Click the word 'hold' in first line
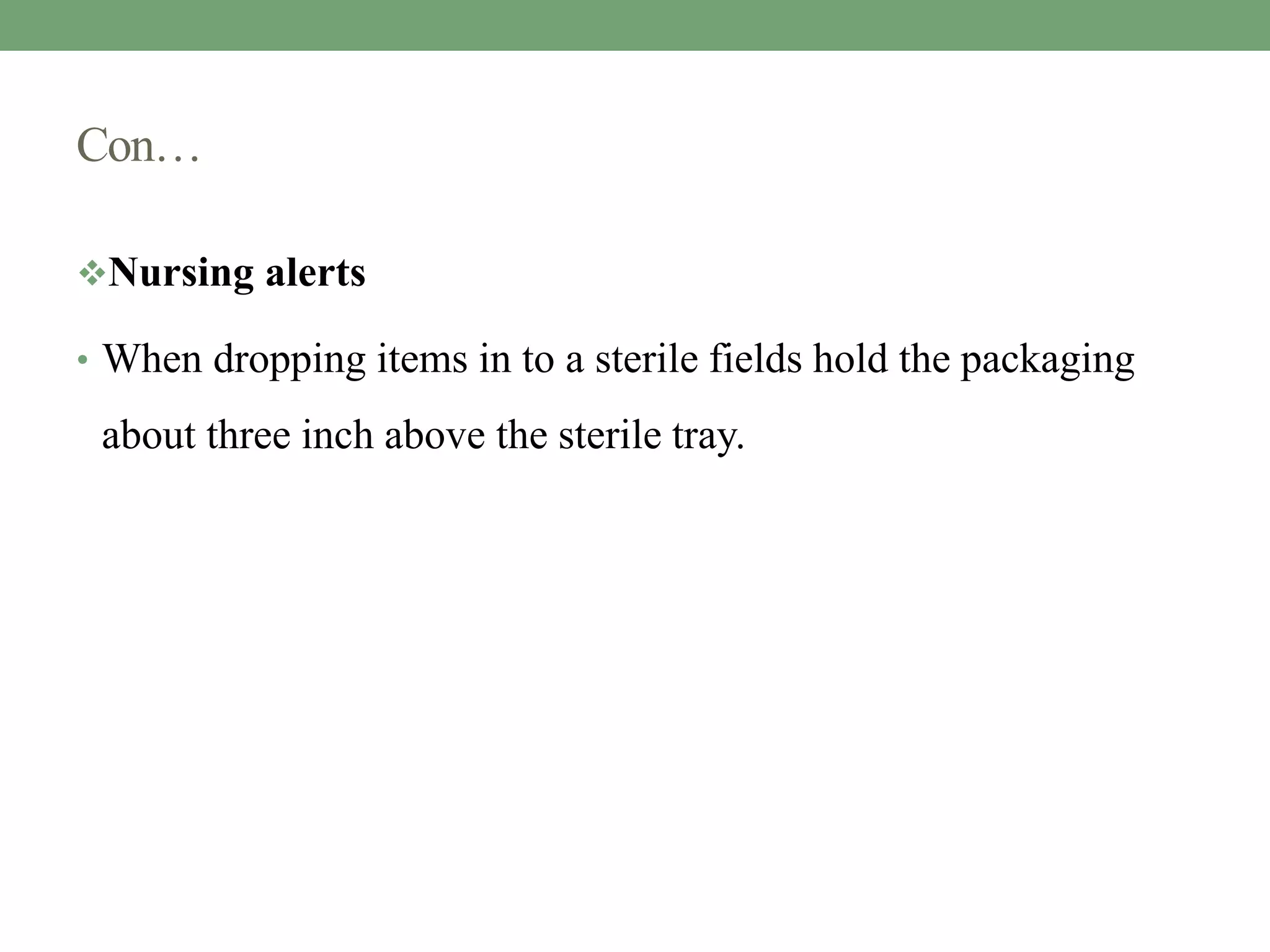Image resolution: width=1270 pixels, height=952 pixels. coord(850,359)
